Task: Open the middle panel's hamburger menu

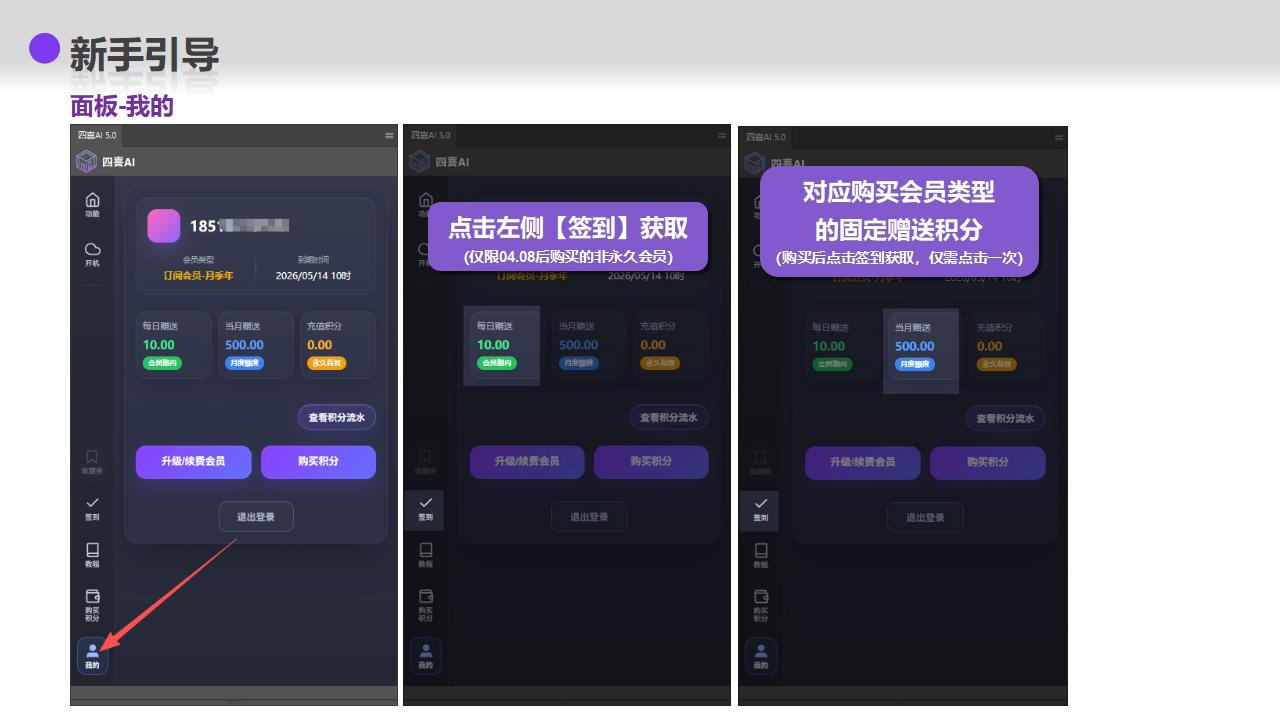Action: pos(723,135)
